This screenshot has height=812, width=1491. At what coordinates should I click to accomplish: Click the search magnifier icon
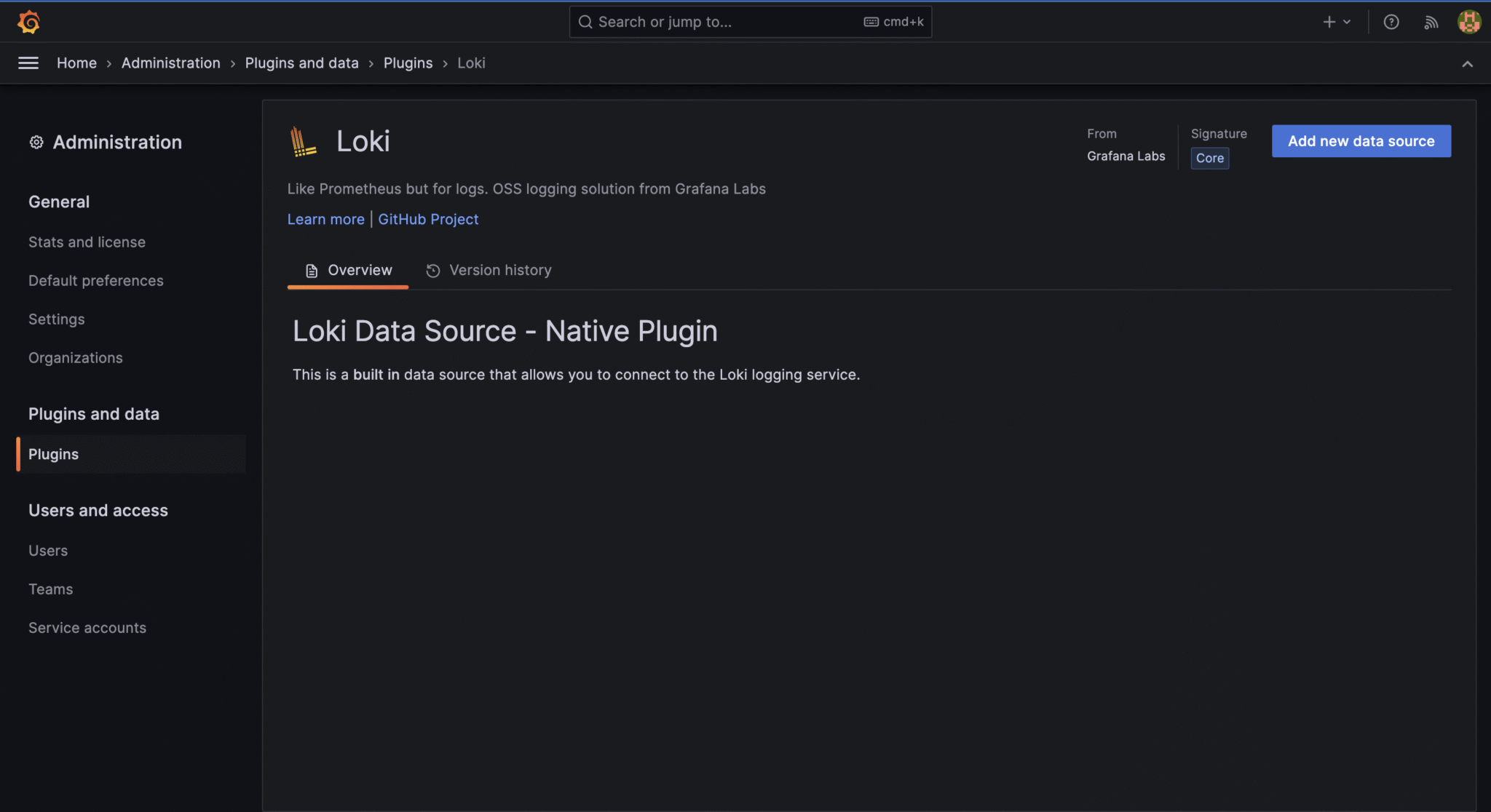click(586, 21)
